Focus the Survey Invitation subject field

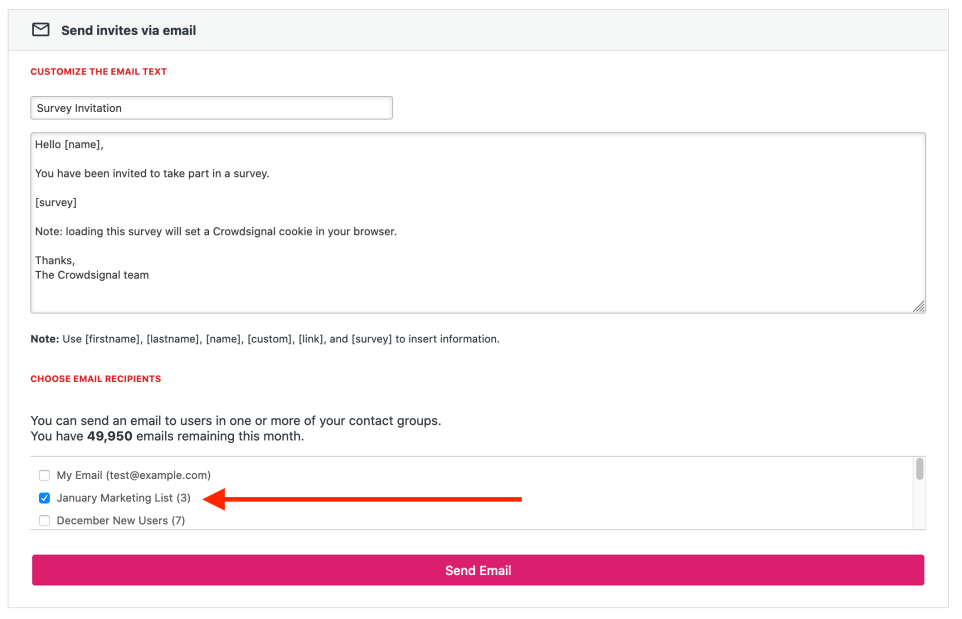(x=211, y=108)
